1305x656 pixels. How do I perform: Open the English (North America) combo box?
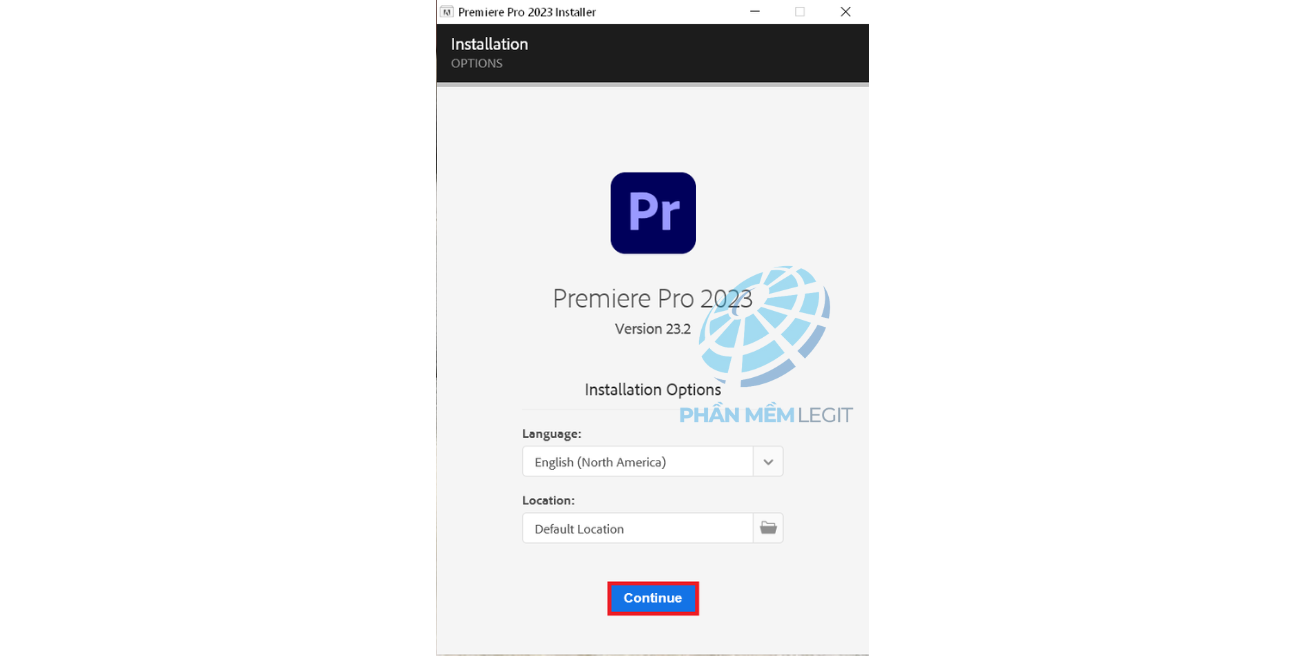click(652, 462)
